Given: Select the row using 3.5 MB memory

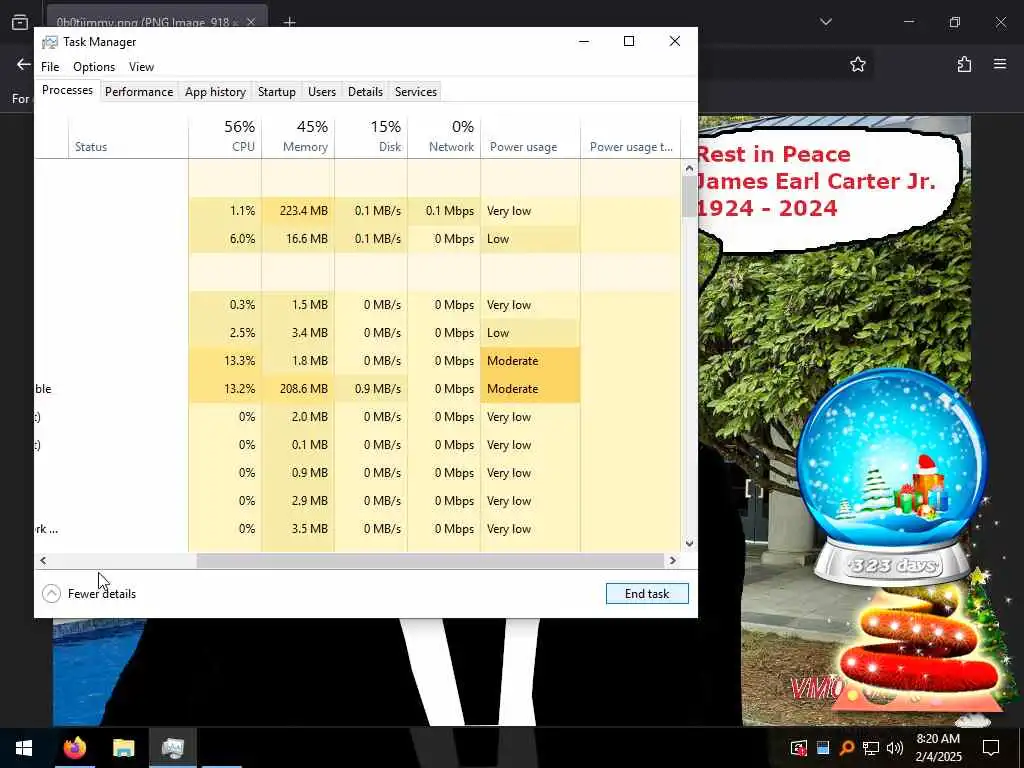Looking at the screenshot, I should pyautogui.click(x=357, y=529).
